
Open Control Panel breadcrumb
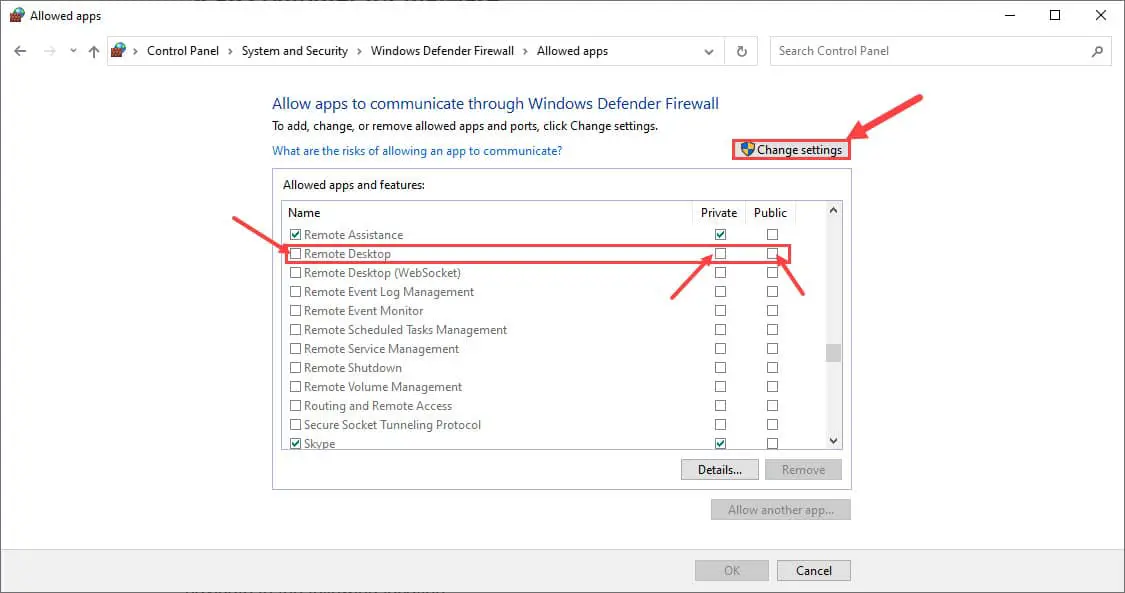click(183, 51)
